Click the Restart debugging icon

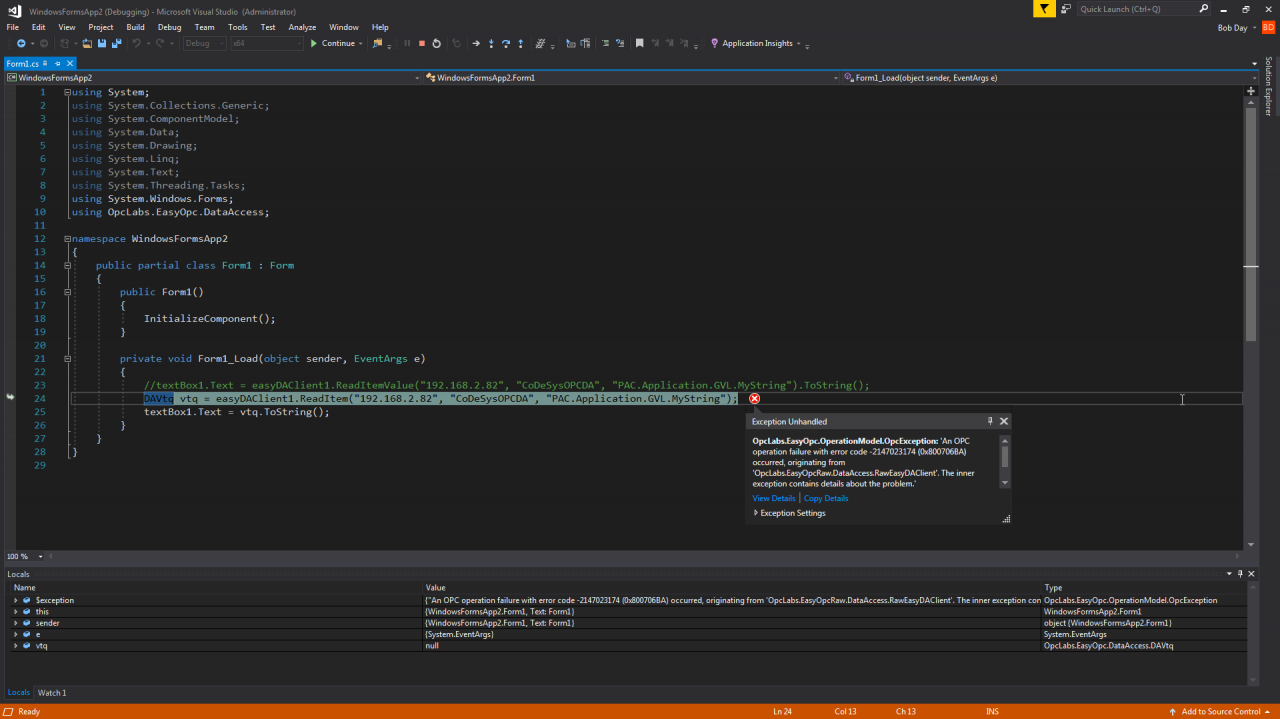click(x=436, y=44)
